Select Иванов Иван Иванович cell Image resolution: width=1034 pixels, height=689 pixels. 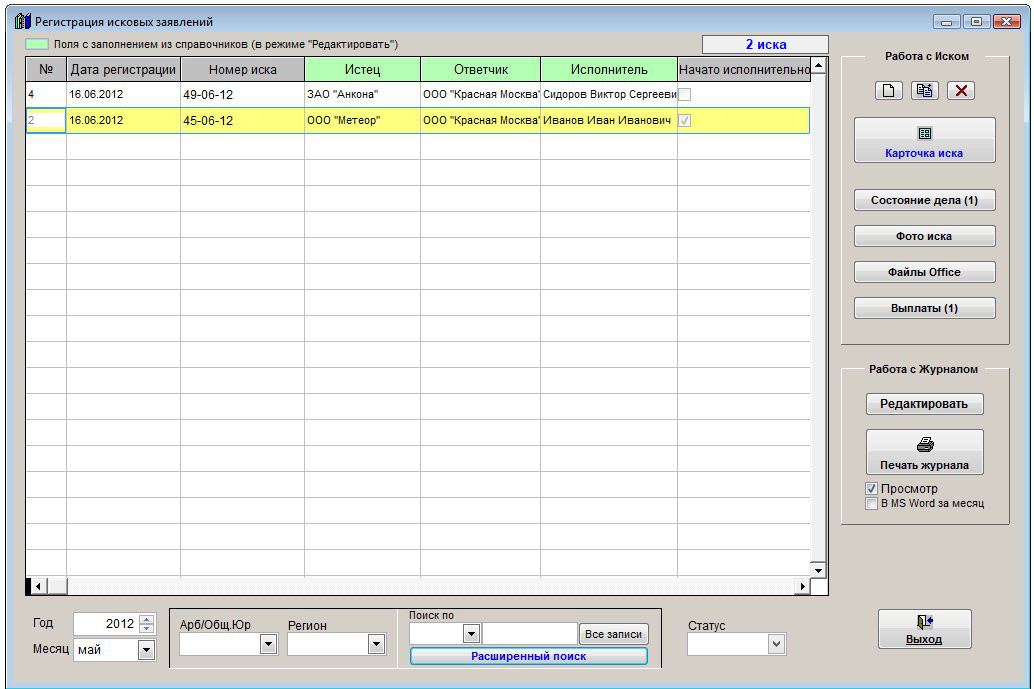(x=609, y=120)
